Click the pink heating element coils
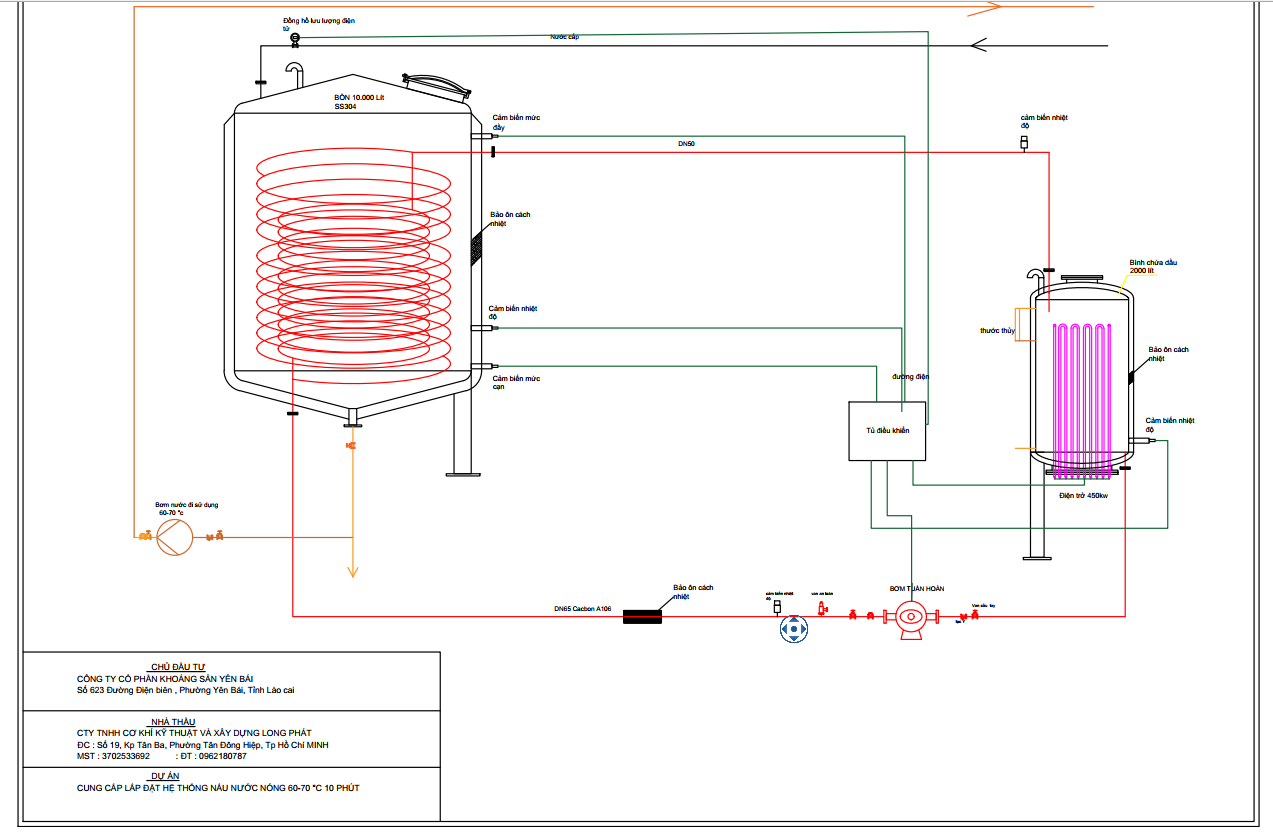 [x=1080, y=395]
